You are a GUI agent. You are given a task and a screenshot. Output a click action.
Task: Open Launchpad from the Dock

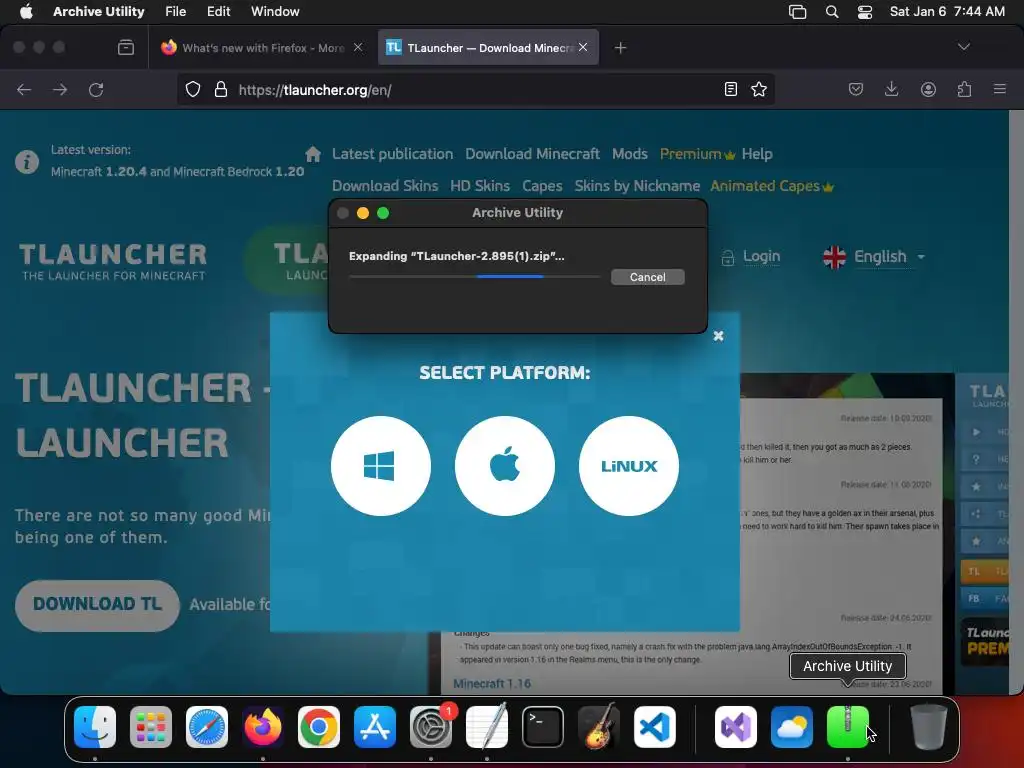(x=151, y=727)
